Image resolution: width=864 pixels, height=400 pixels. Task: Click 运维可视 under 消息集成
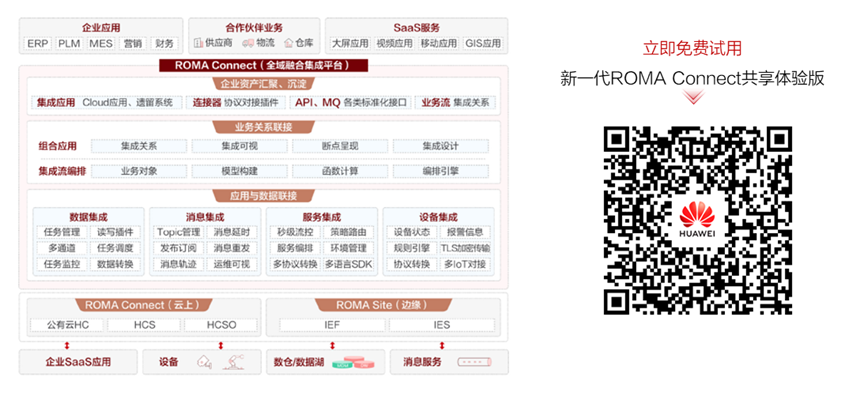click(232, 264)
